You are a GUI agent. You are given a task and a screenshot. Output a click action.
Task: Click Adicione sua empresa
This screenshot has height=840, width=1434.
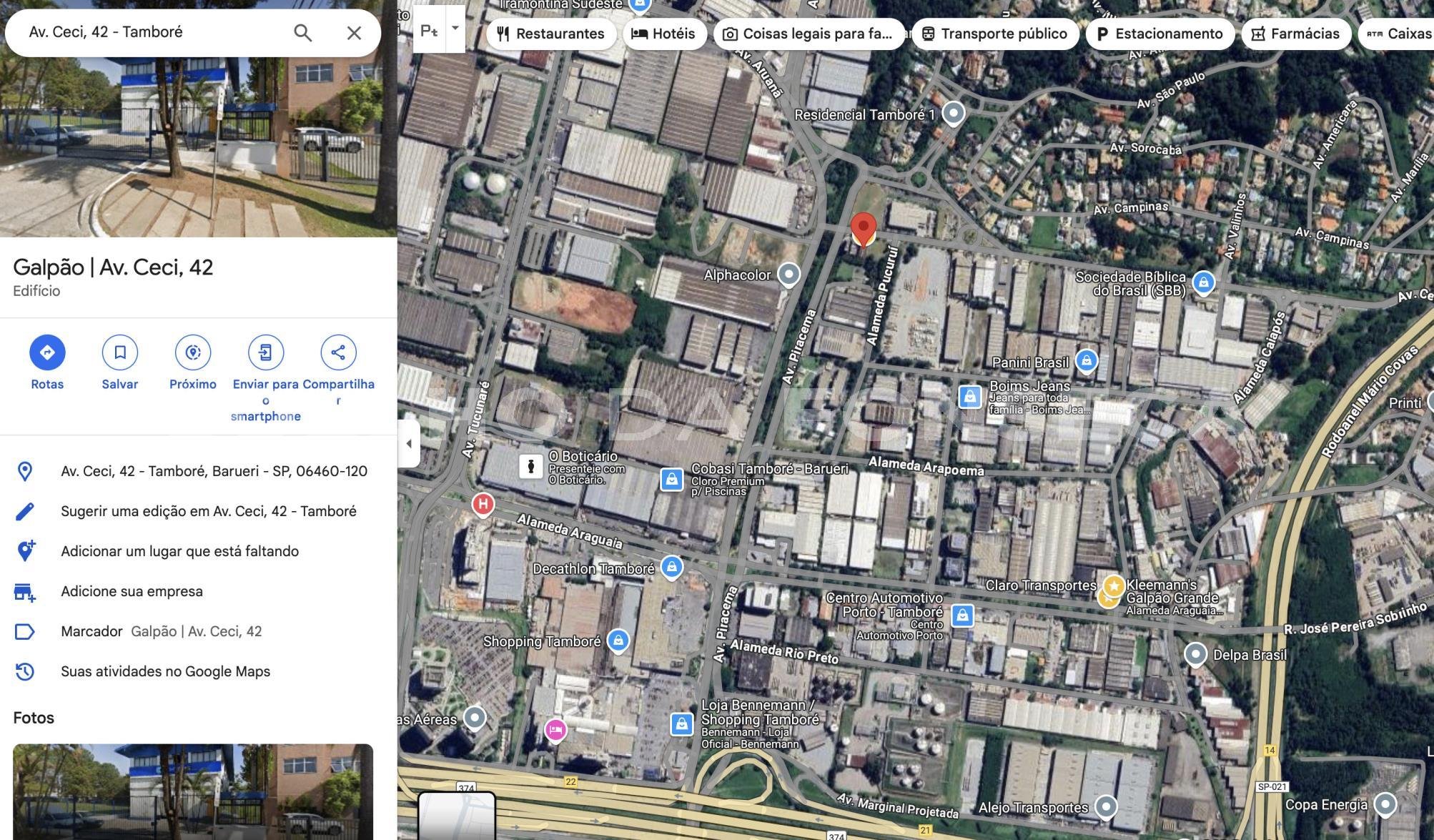[x=132, y=591]
